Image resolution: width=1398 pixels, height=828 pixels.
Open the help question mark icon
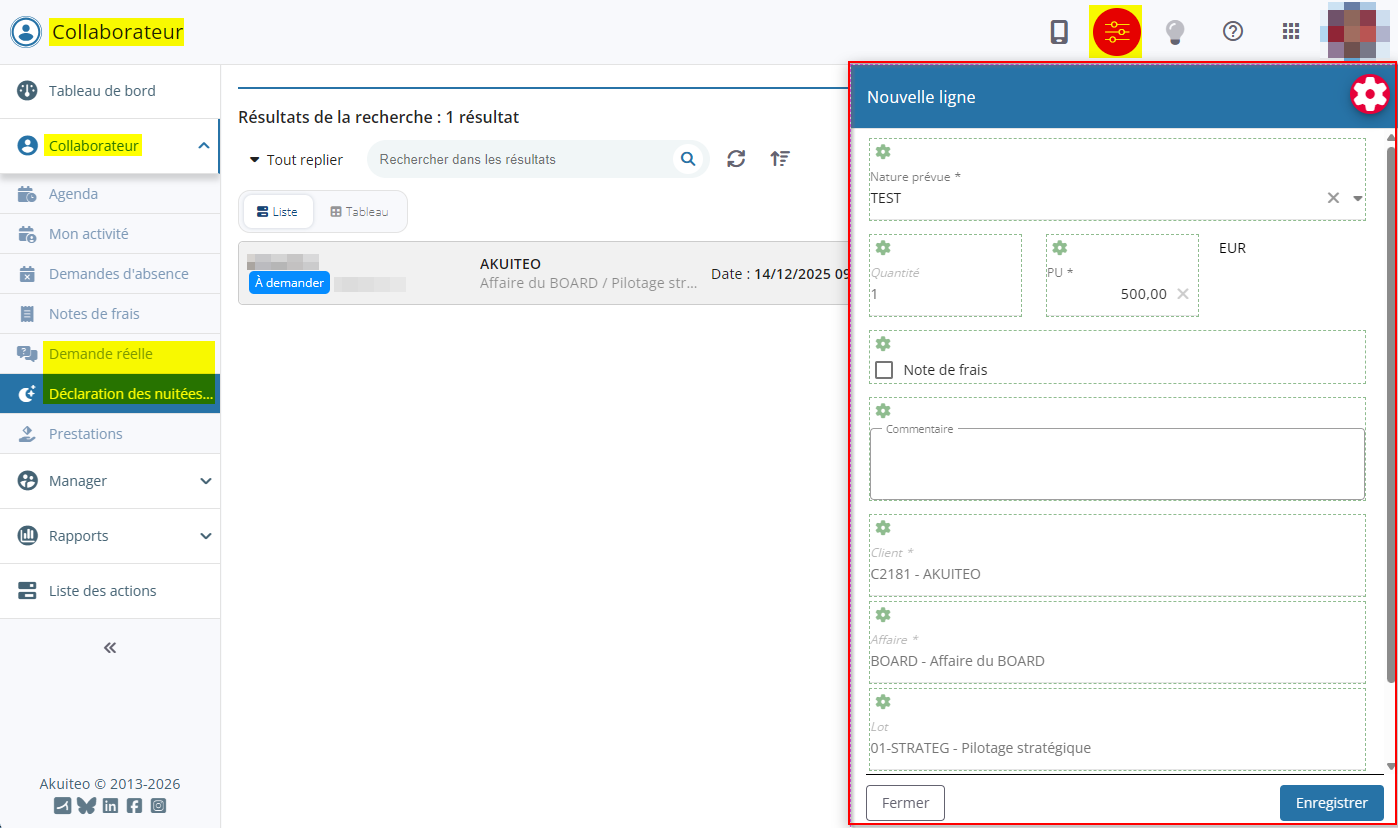(x=1233, y=32)
